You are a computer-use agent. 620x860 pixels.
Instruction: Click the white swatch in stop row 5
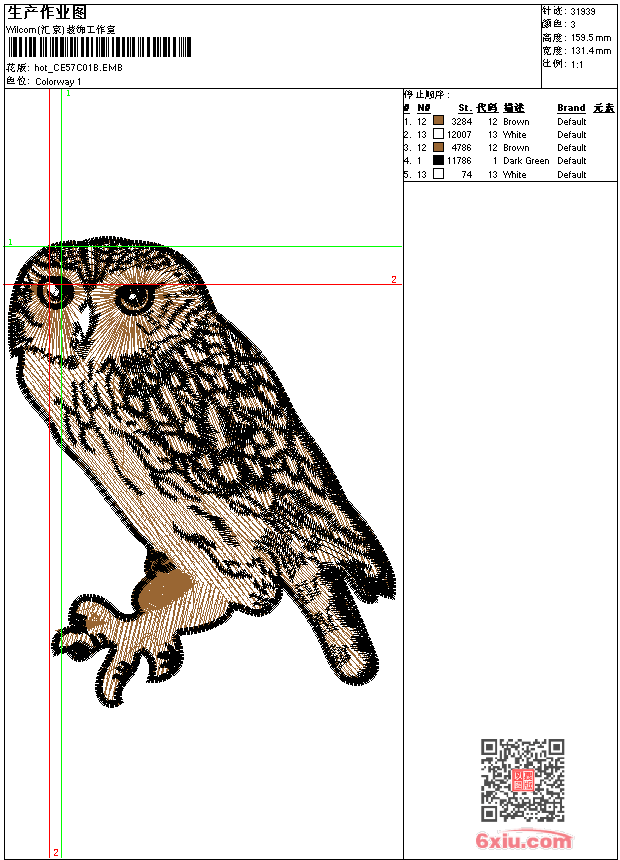[x=438, y=173]
